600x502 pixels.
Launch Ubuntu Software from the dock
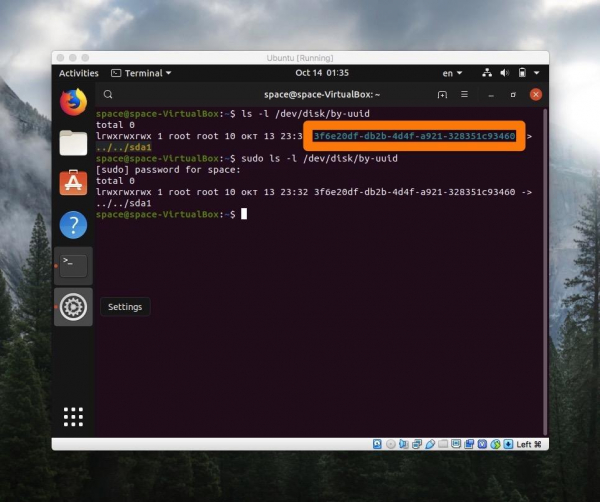(x=73, y=183)
